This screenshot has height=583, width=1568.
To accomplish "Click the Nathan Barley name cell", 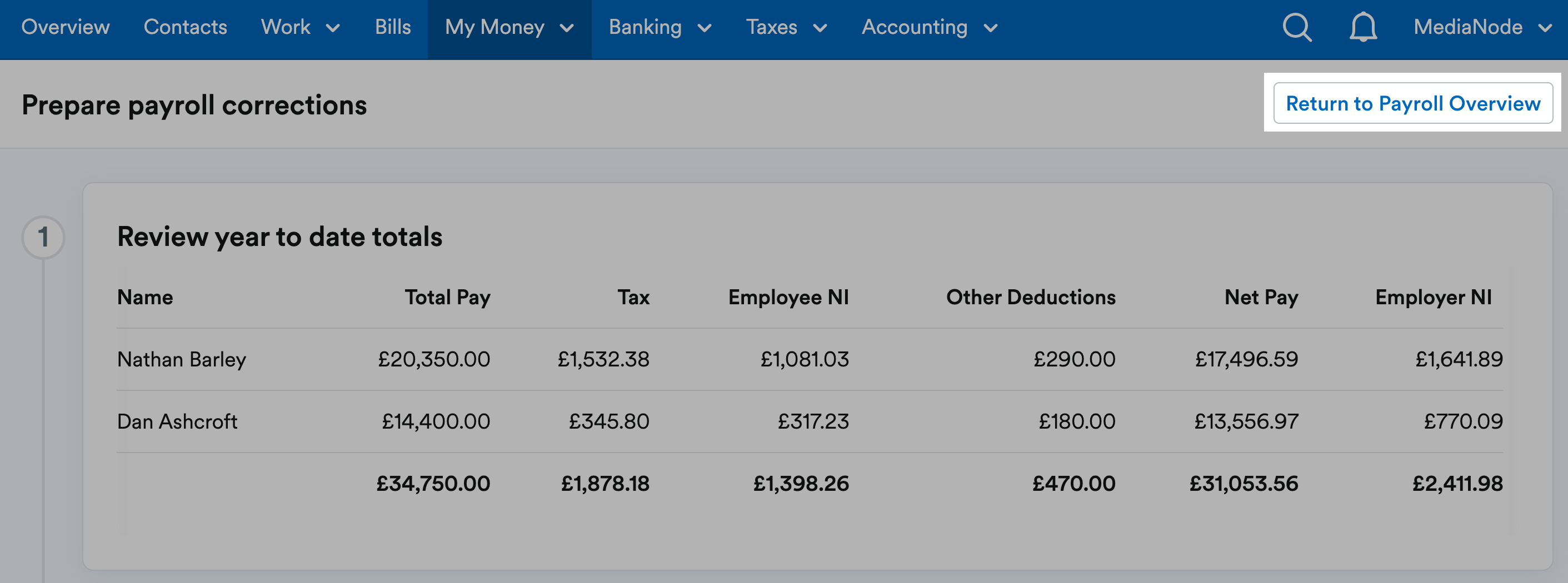I will (181, 360).
